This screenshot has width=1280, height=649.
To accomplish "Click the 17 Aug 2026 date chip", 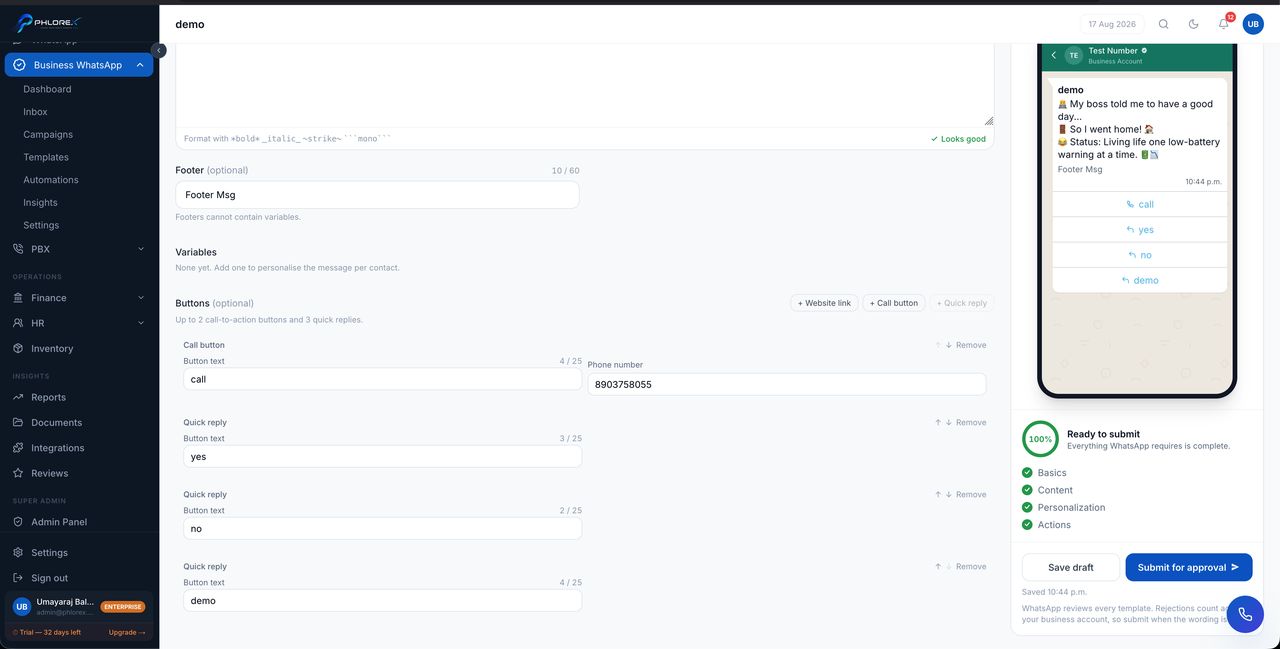I will (1112, 24).
